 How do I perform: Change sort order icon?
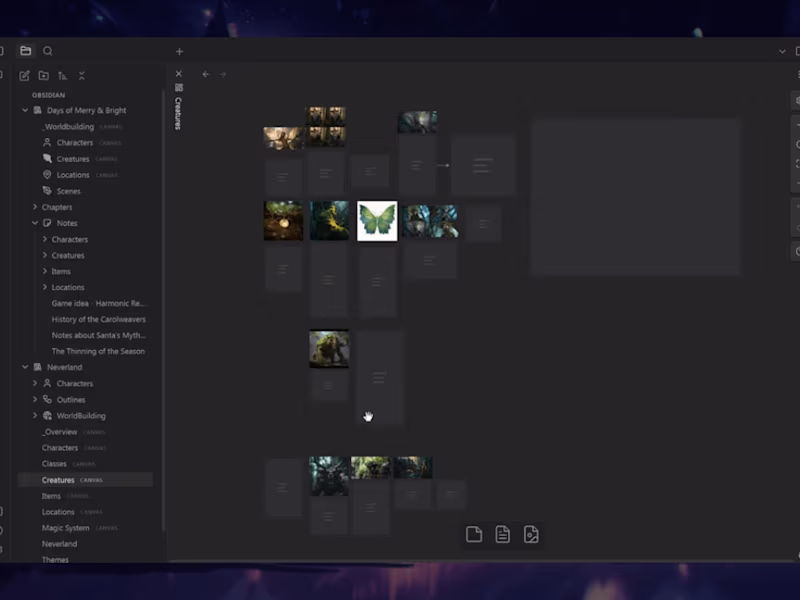(x=62, y=76)
